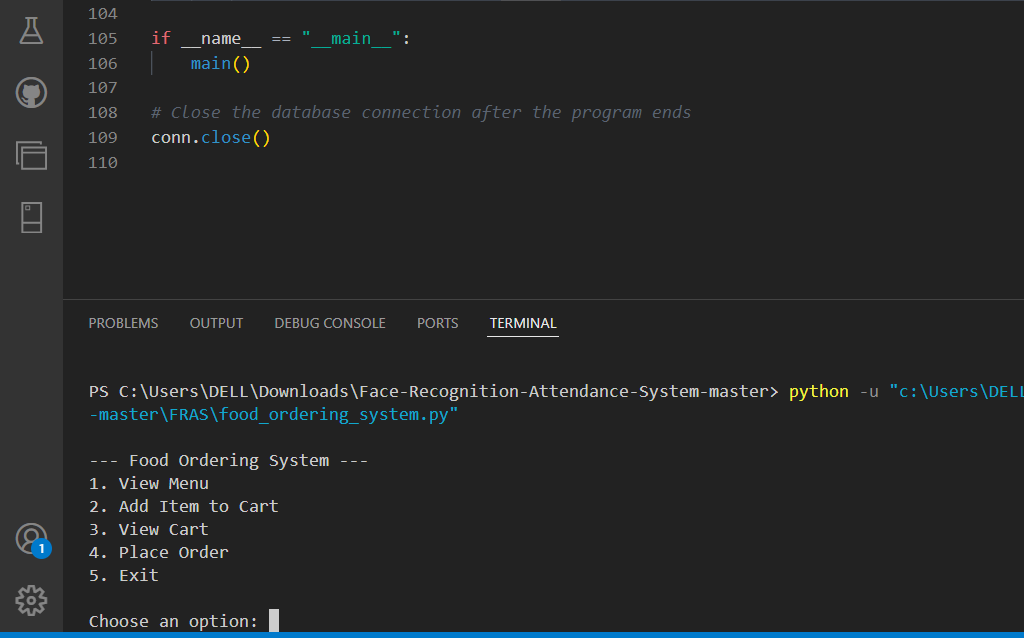1024x638 pixels.
Task: Open the Accounts icon with badge 1
Action: (32, 539)
